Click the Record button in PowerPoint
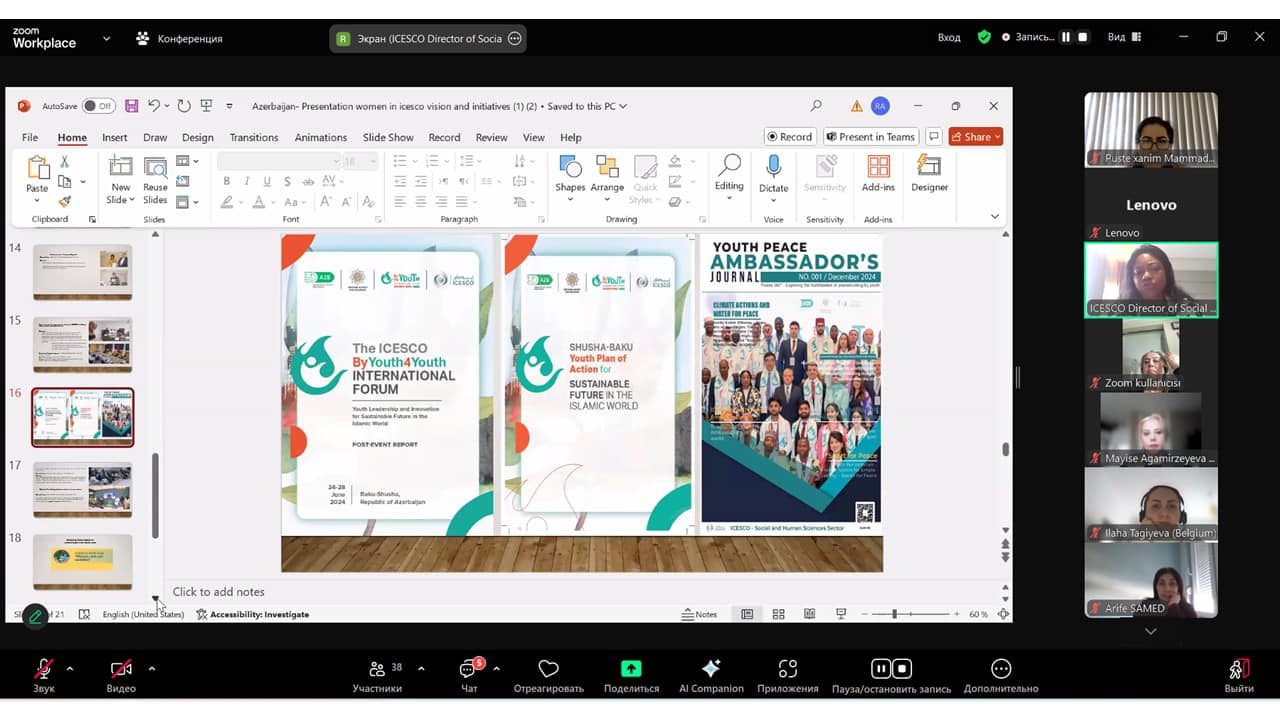1280x720 pixels. click(x=790, y=137)
